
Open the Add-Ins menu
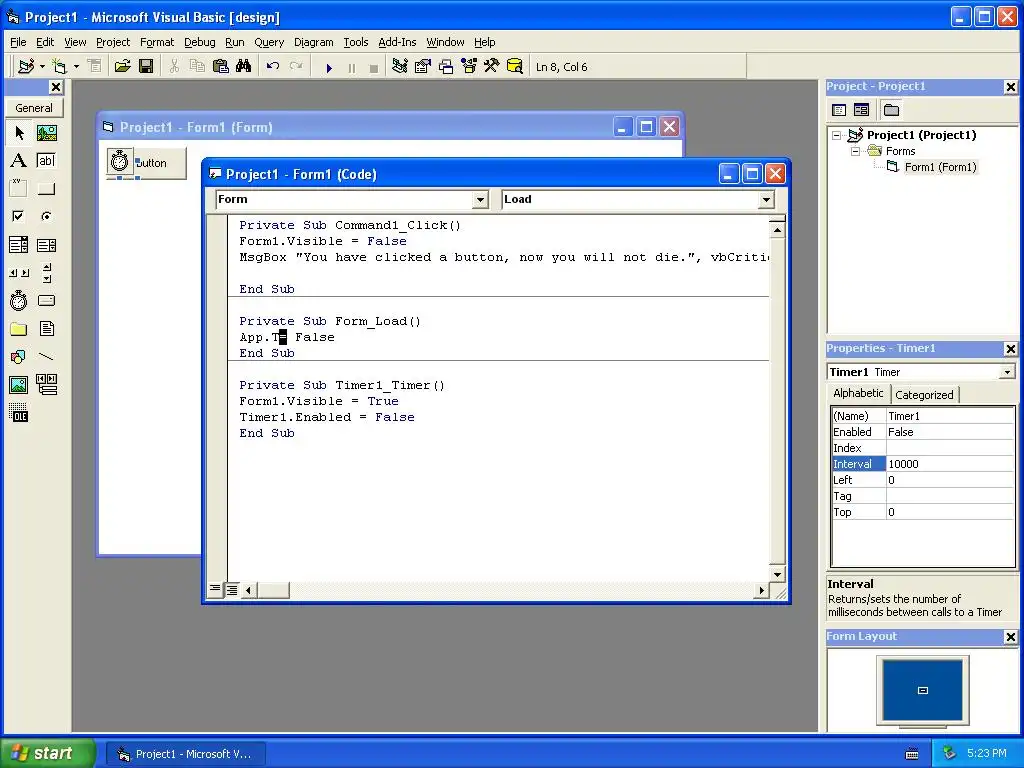point(397,42)
